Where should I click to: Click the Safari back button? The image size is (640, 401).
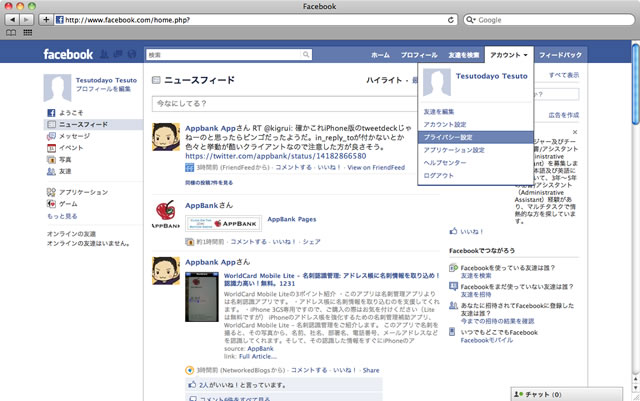click(12, 20)
